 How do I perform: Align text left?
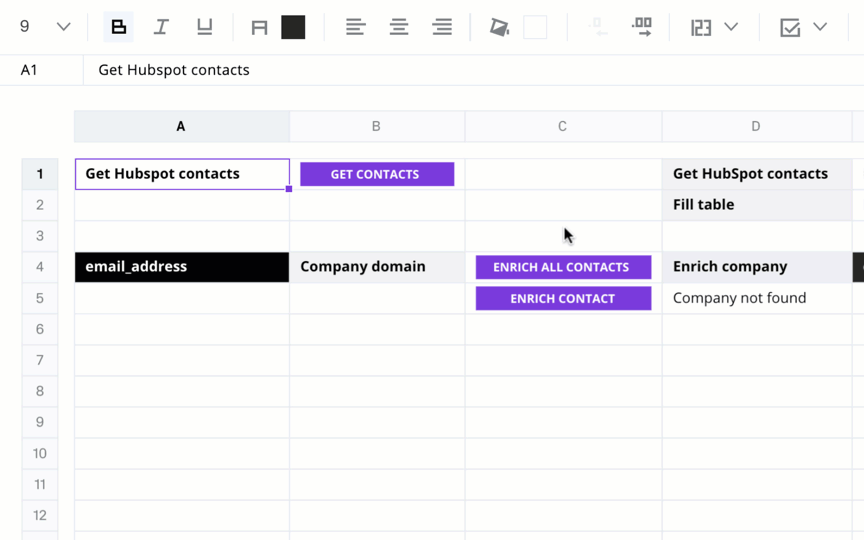(355, 27)
